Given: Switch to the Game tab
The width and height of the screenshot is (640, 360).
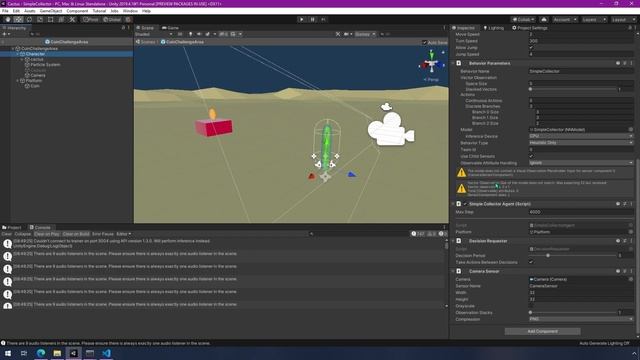Looking at the screenshot, I should click(x=170, y=28).
